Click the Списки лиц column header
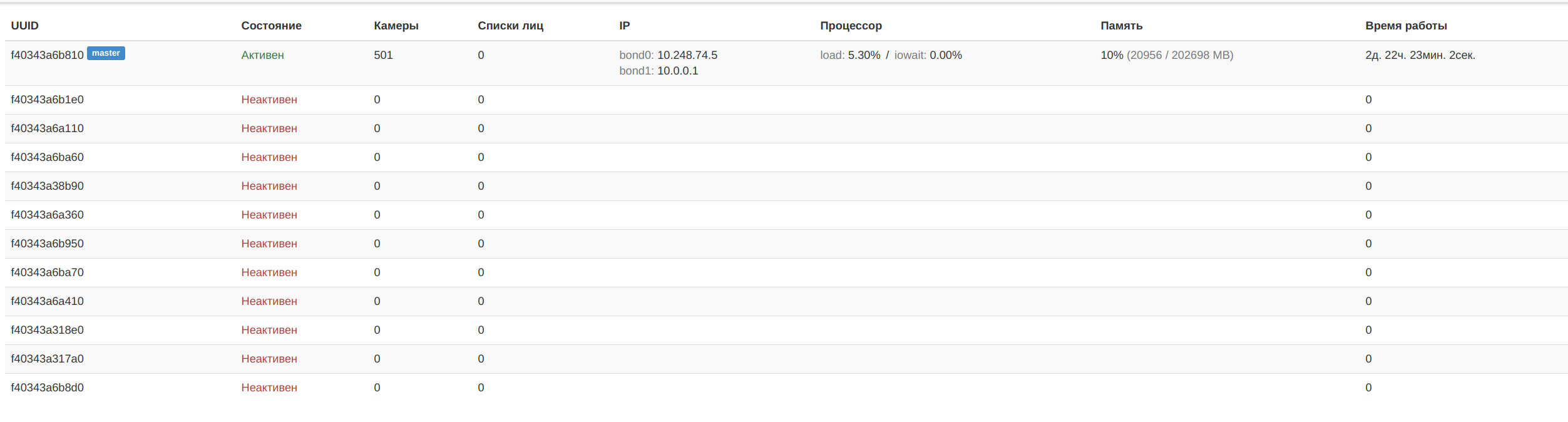 pyautogui.click(x=510, y=26)
